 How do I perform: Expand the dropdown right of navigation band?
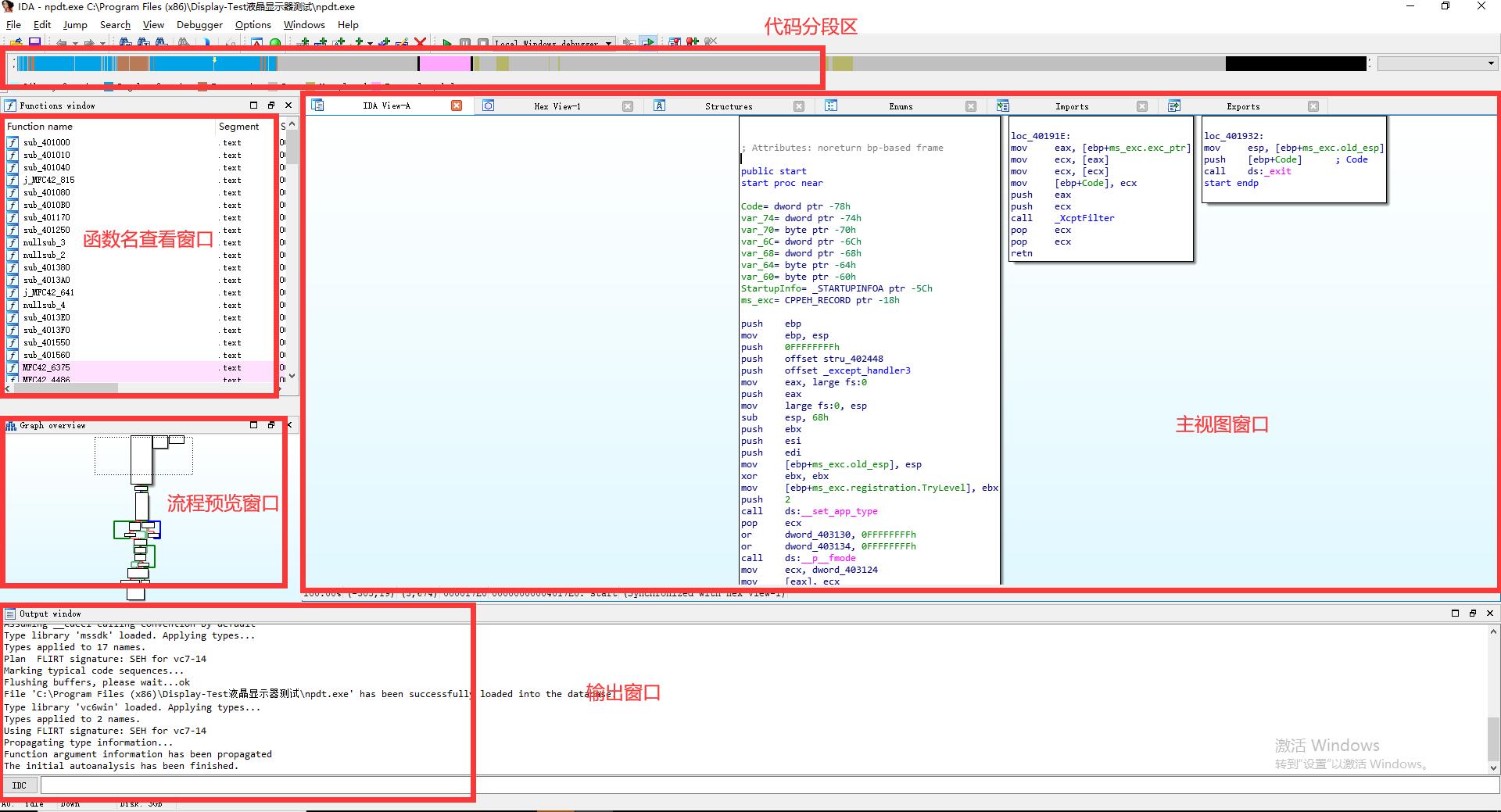[x=1490, y=63]
